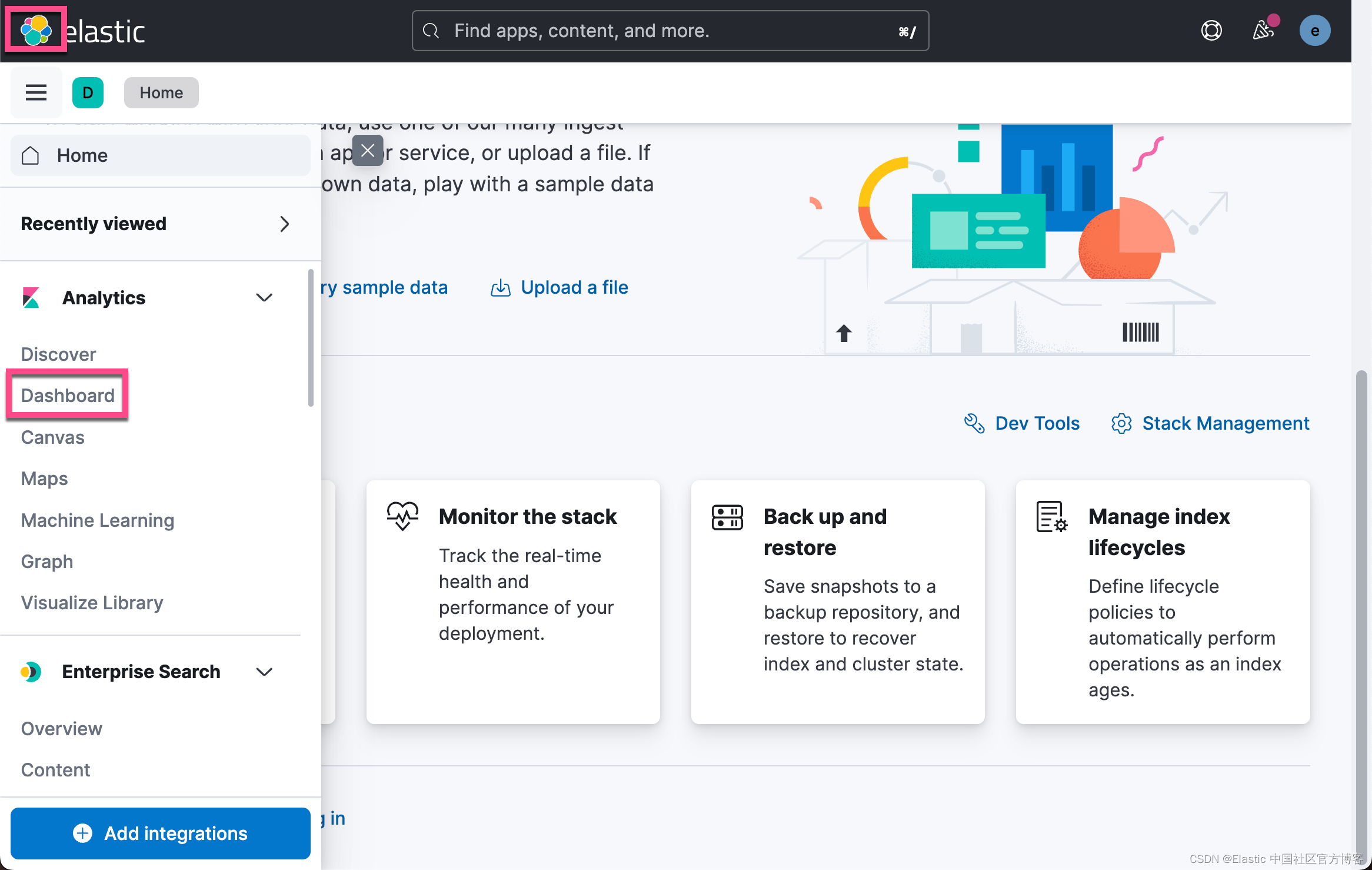1372x870 pixels.
Task: Click the Add integrations button
Action: pyautogui.click(x=160, y=833)
